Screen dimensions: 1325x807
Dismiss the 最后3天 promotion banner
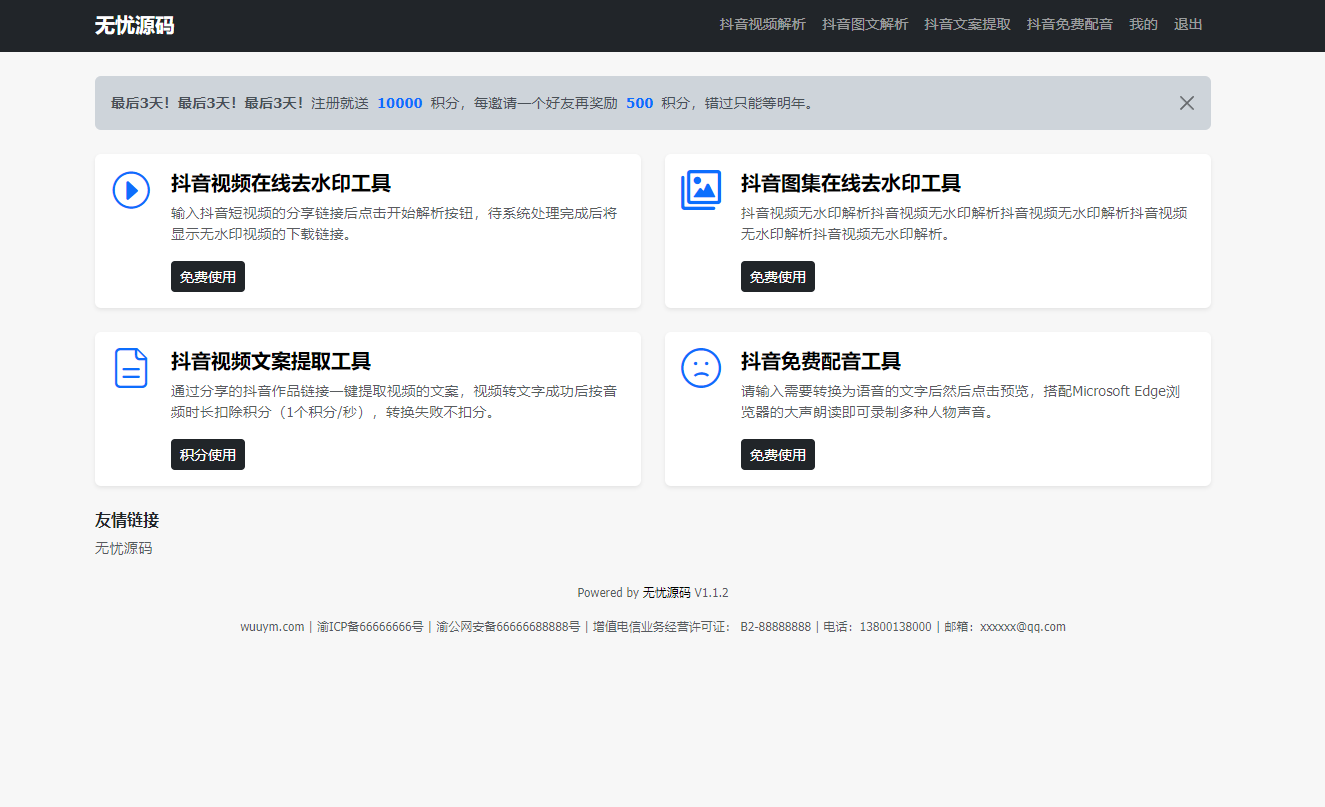(1187, 102)
